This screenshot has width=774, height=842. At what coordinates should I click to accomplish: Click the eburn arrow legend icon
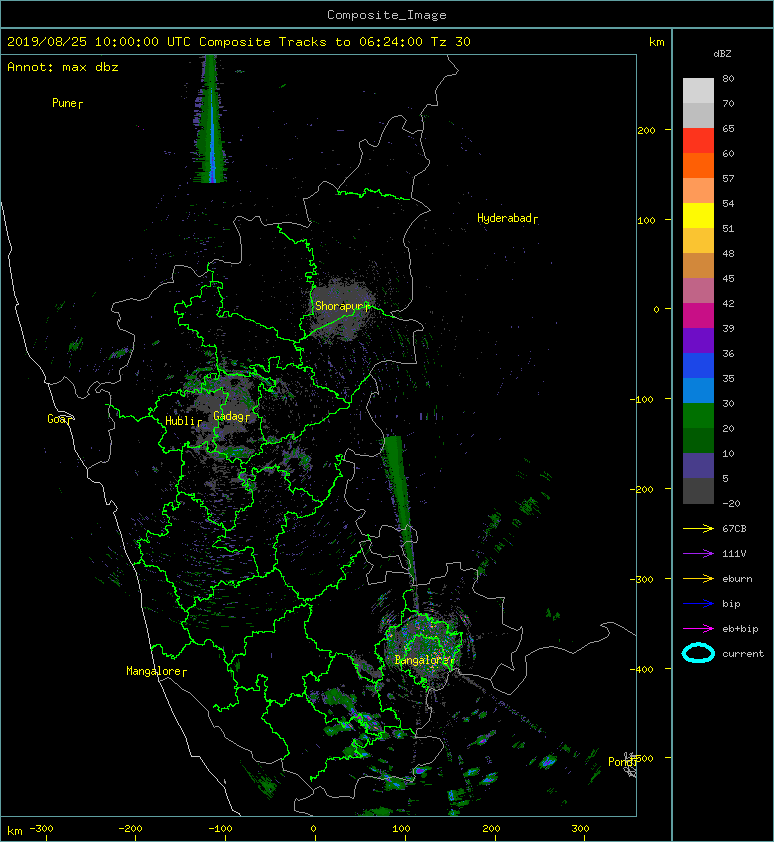(x=698, y=579)
